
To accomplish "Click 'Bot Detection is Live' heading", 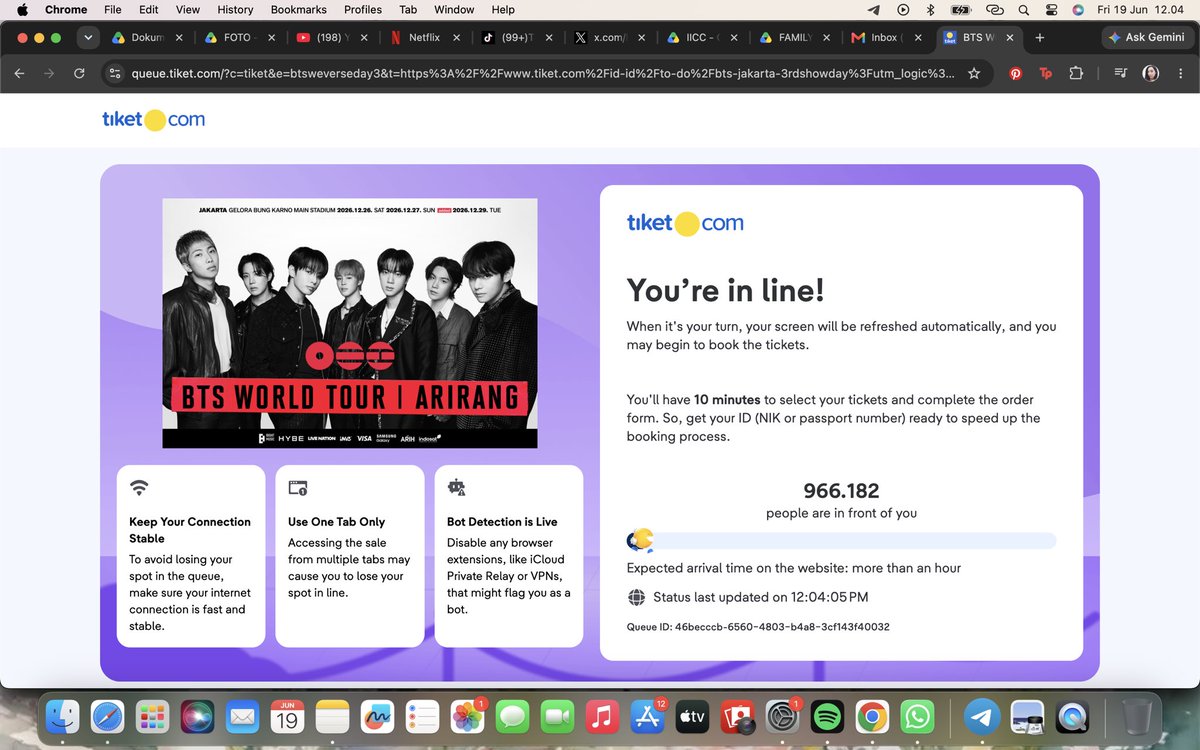I will click(502, 522).
